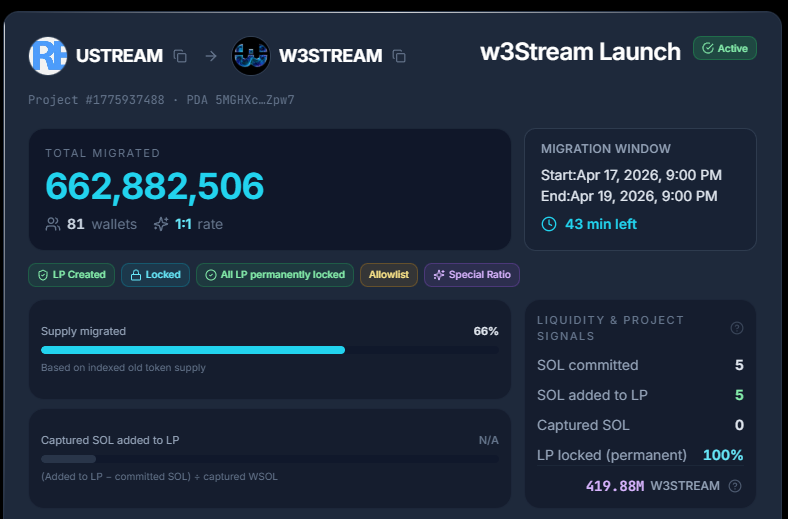Image resolution: width=788 pixels, height=519 pixels.
Task: Click the Start:Apr 17, 2026, 9:00 PM line
Action: click(631, 175)
